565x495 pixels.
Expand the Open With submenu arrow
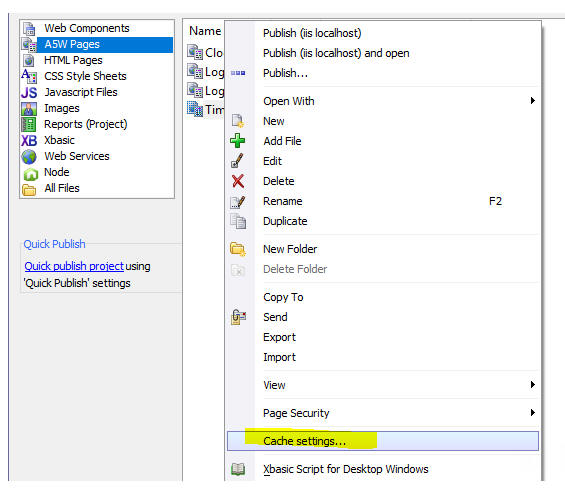coord(532,101)
